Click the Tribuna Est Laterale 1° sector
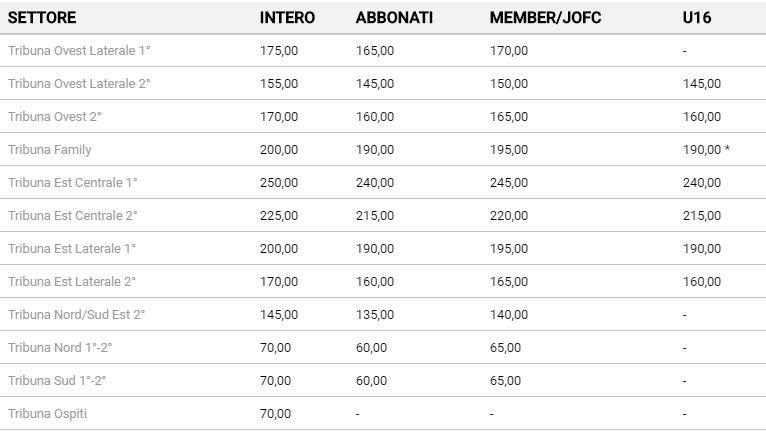 (x=72, y=249)
